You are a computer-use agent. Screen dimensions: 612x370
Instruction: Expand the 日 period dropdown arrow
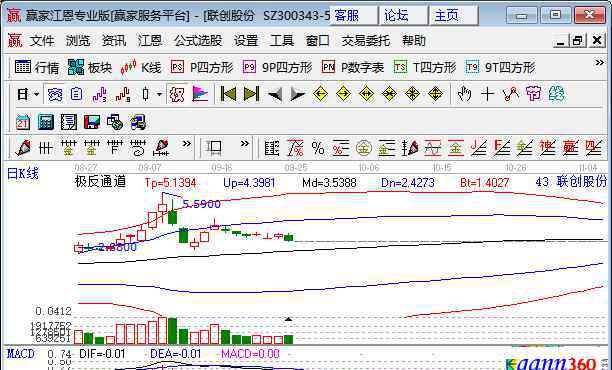click(37, 94)
